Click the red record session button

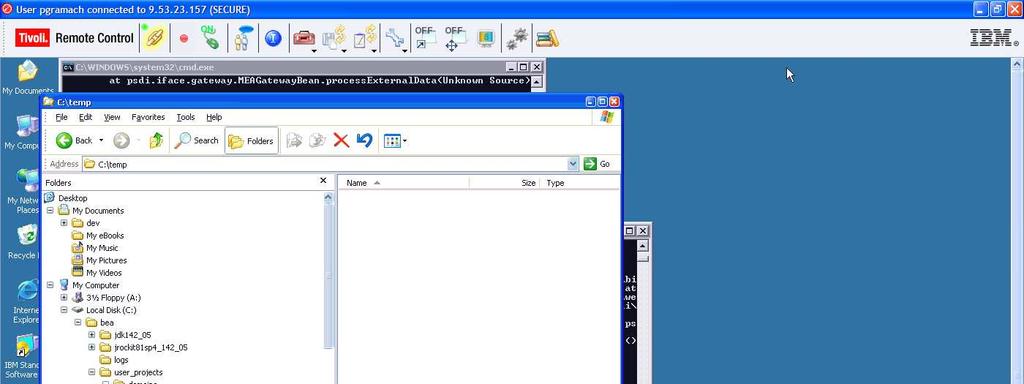[184, 39]
